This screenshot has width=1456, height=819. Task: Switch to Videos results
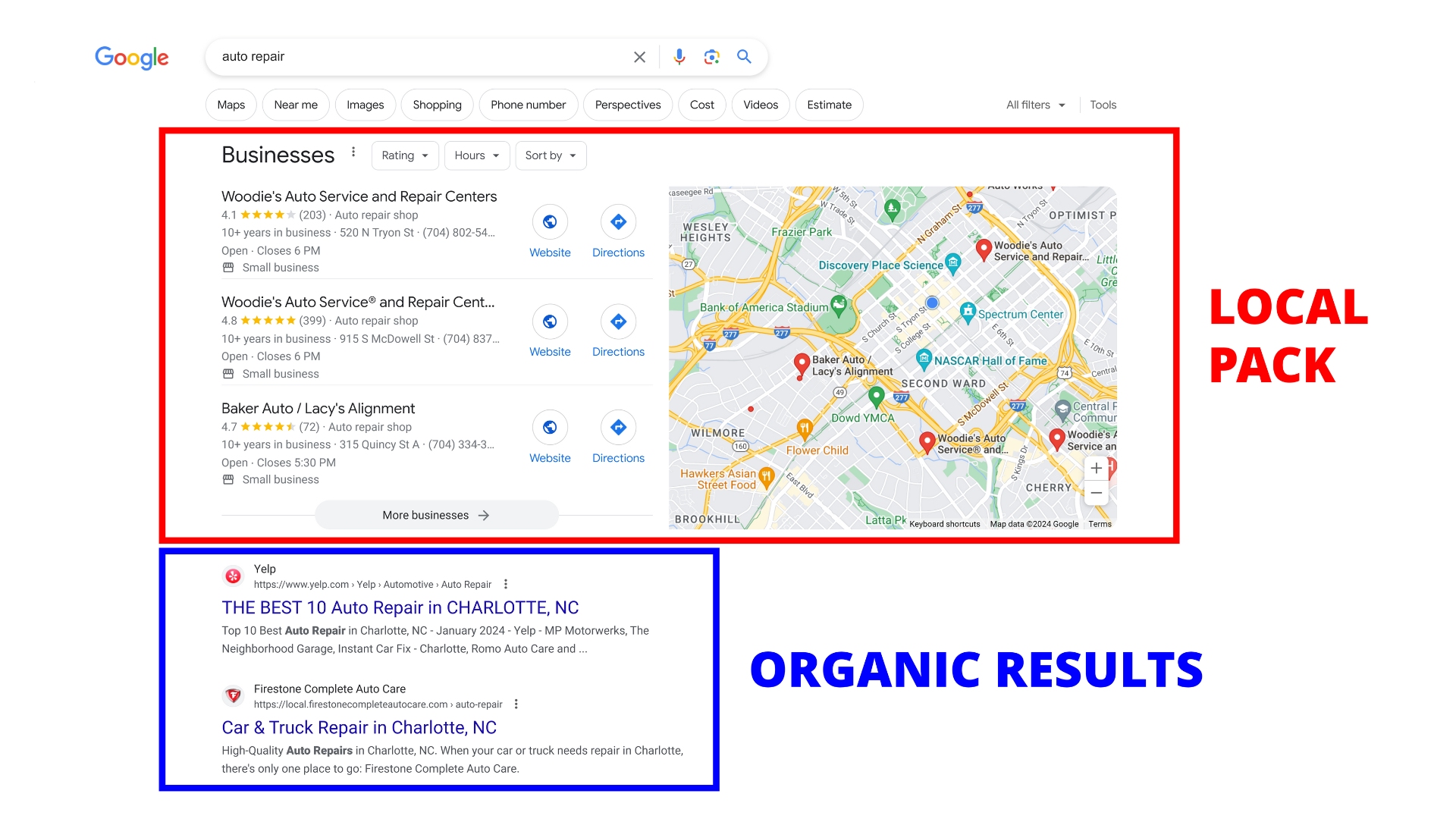(x=761, y=105)
